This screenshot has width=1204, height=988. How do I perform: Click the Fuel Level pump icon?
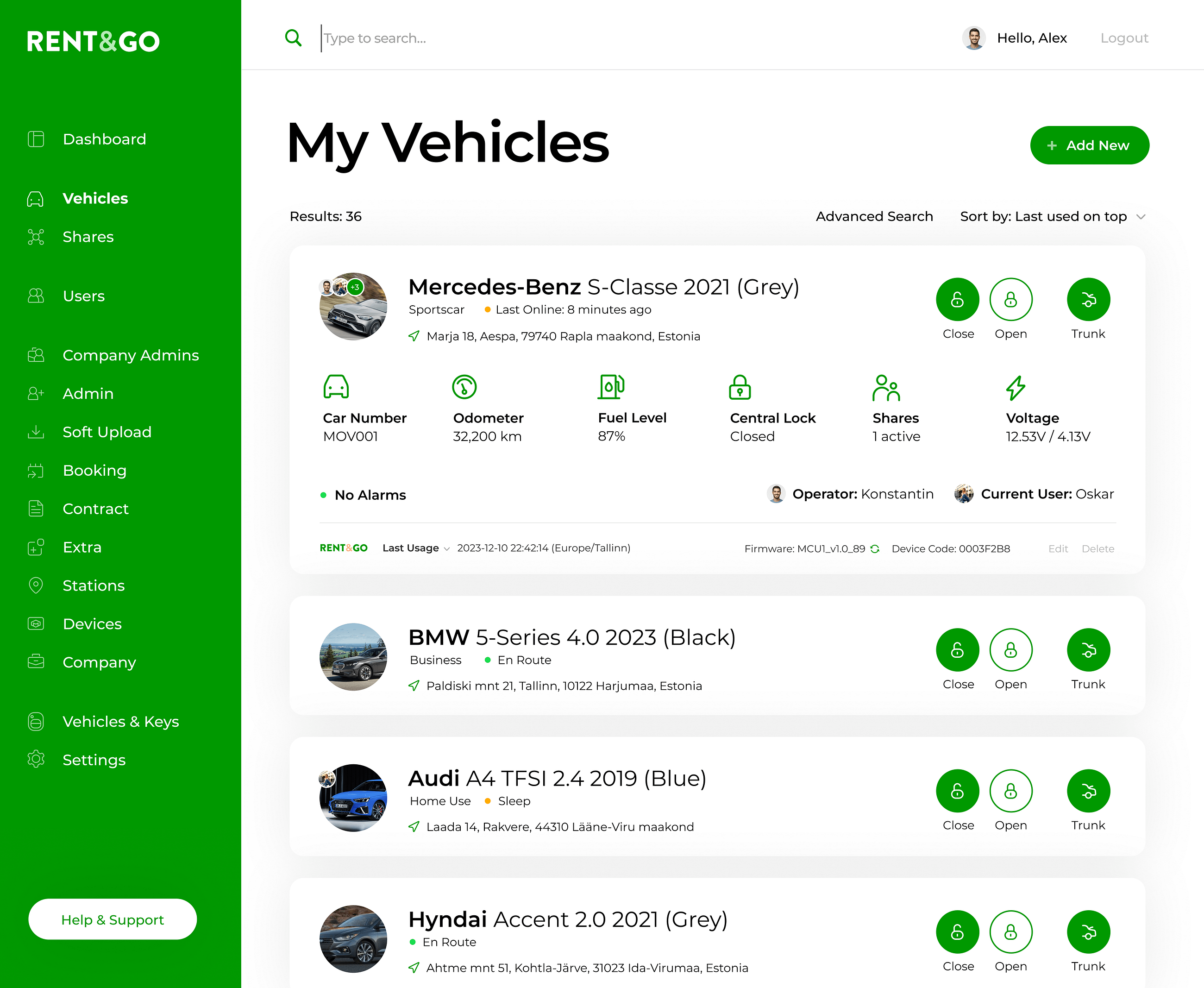tap(611, 387)
